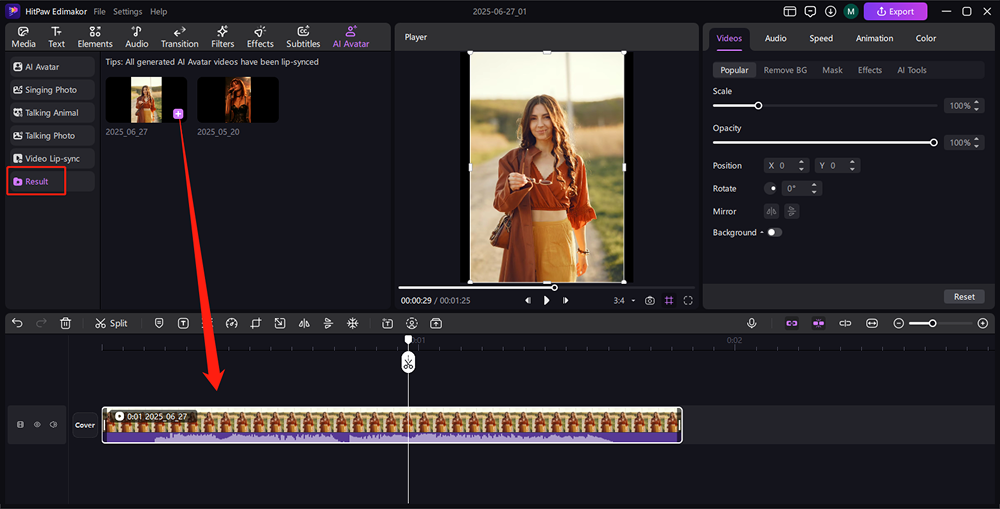
Task: Open the Filters panel
Action: click(223, 37)
